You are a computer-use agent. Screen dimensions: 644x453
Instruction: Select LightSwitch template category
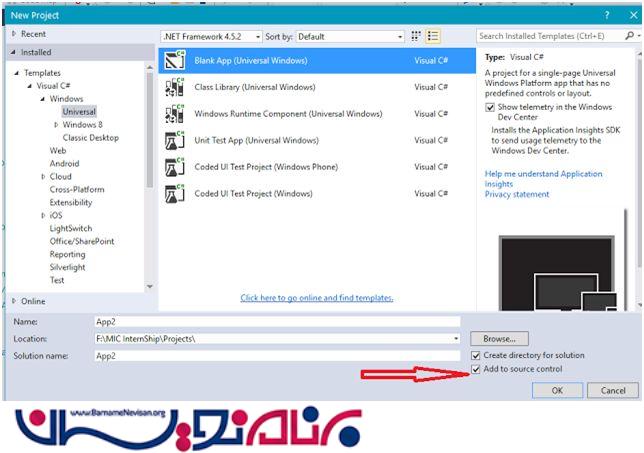(x=71, y=228)
